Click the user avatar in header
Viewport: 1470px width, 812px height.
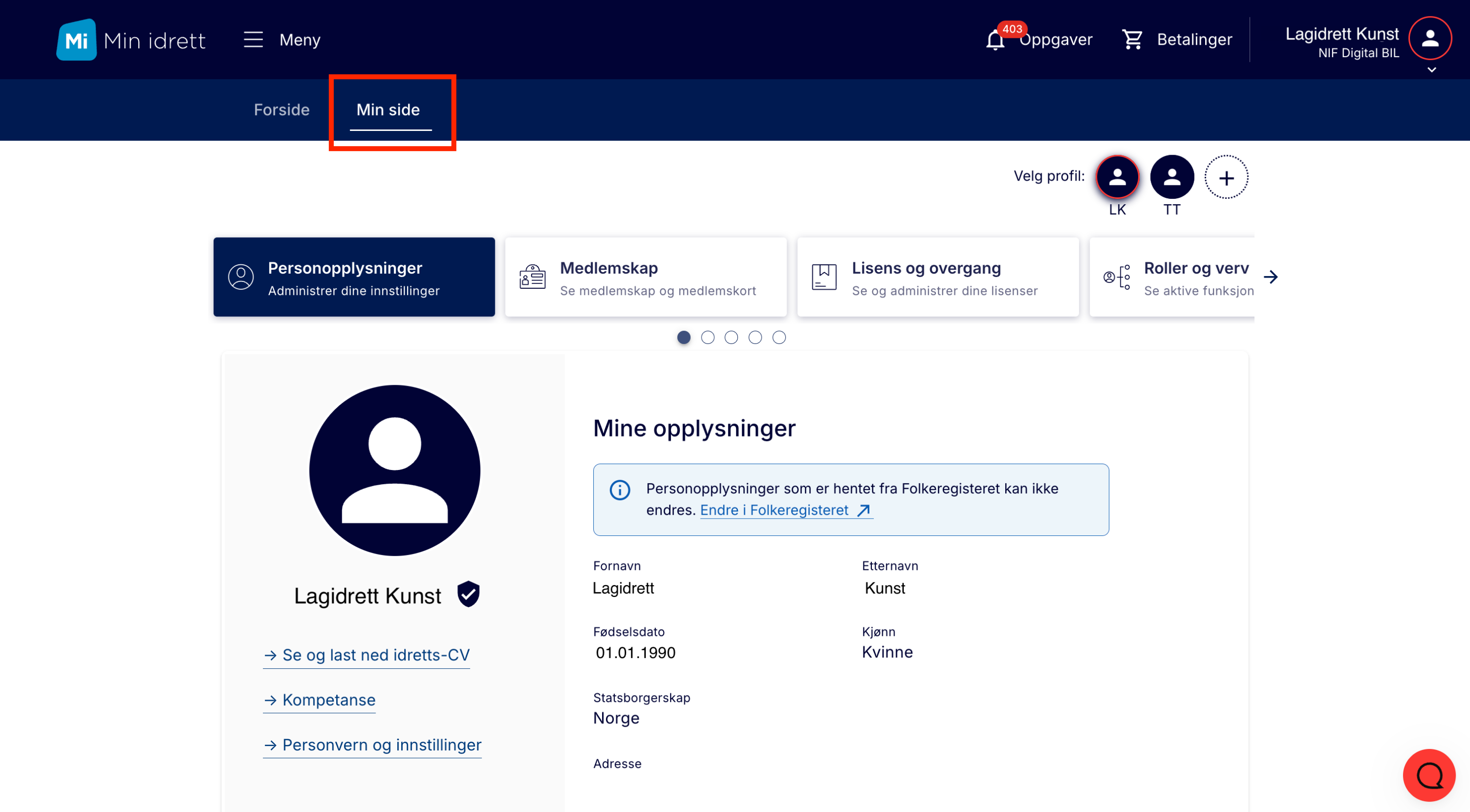pyautogui.click(x=1429, y=38)
